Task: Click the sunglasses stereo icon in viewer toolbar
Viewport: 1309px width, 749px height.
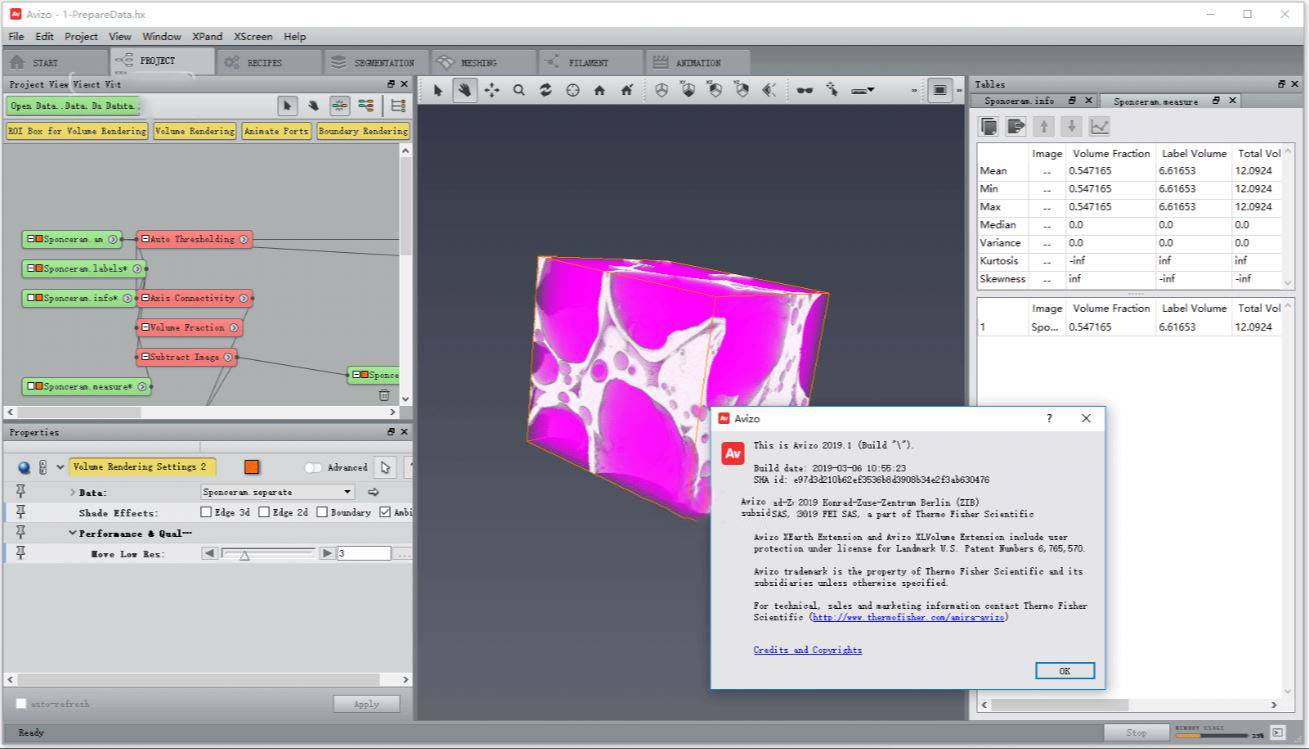Action: click(x=804, y=90)
